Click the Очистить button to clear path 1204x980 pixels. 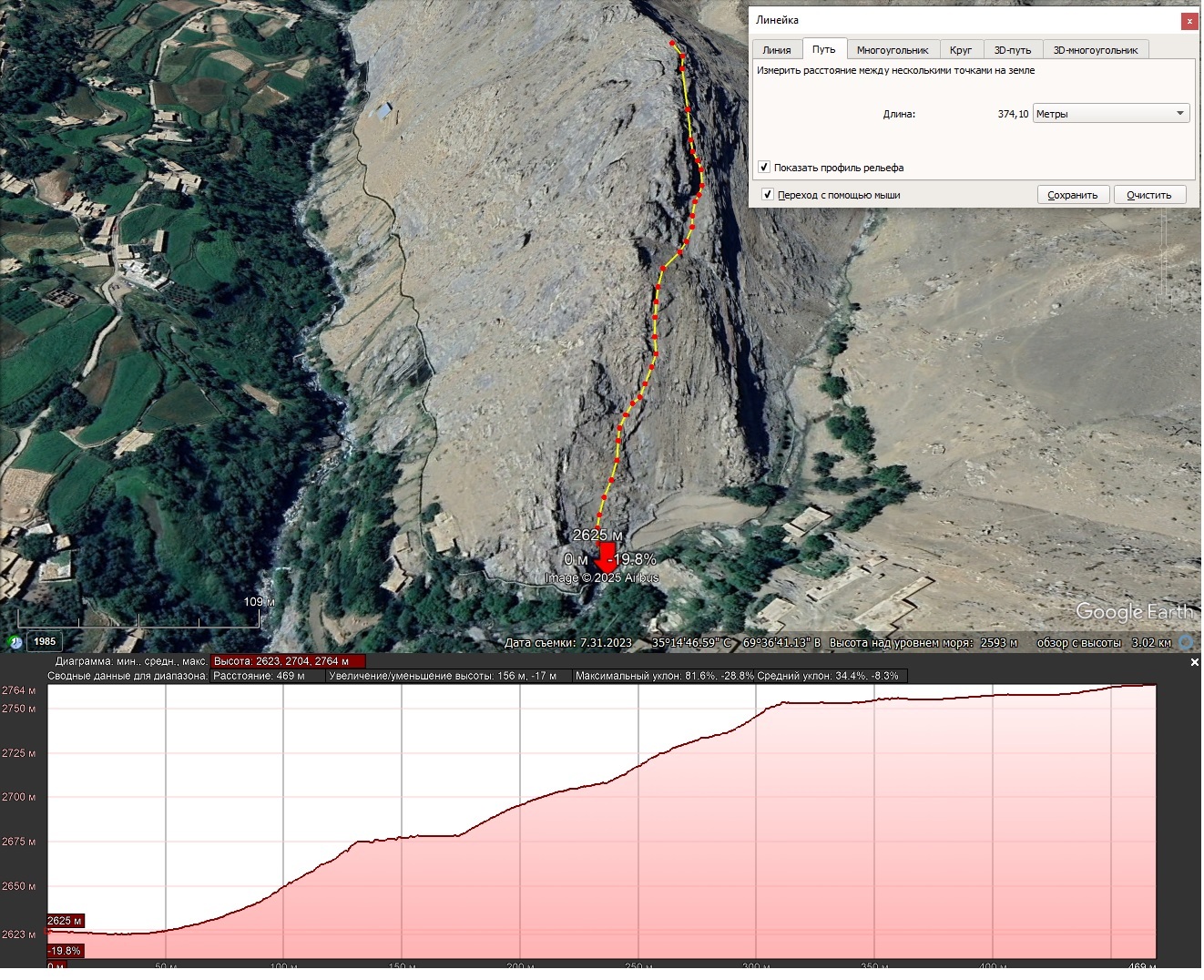tap(1149, 195)
